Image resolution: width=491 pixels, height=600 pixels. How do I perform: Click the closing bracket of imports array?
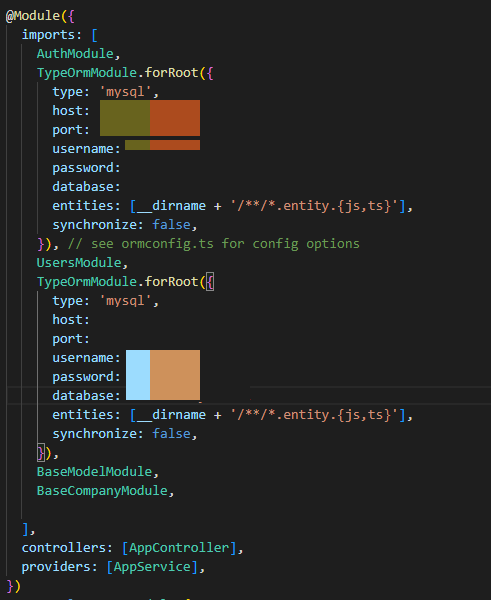(26, 529)
